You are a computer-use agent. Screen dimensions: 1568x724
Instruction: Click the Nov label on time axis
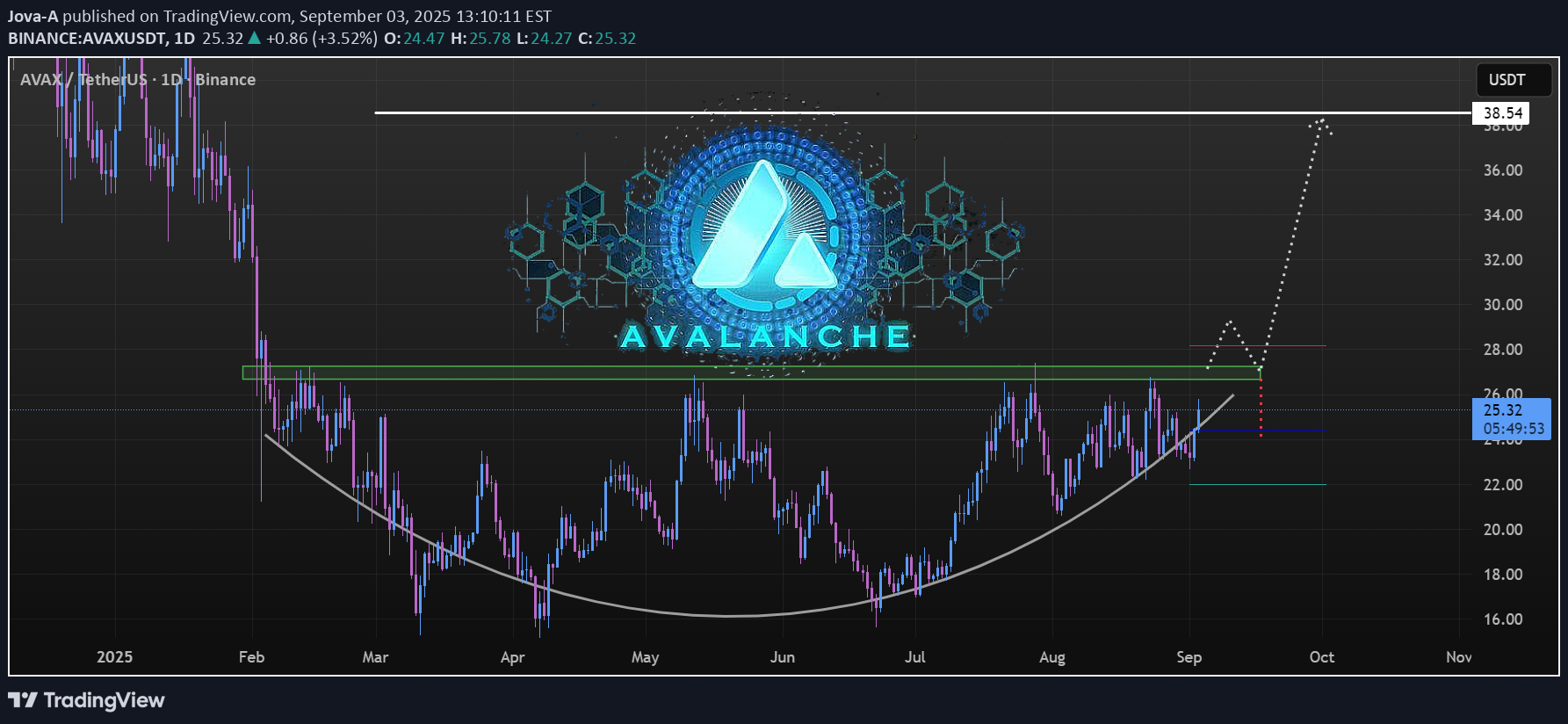1458,657
